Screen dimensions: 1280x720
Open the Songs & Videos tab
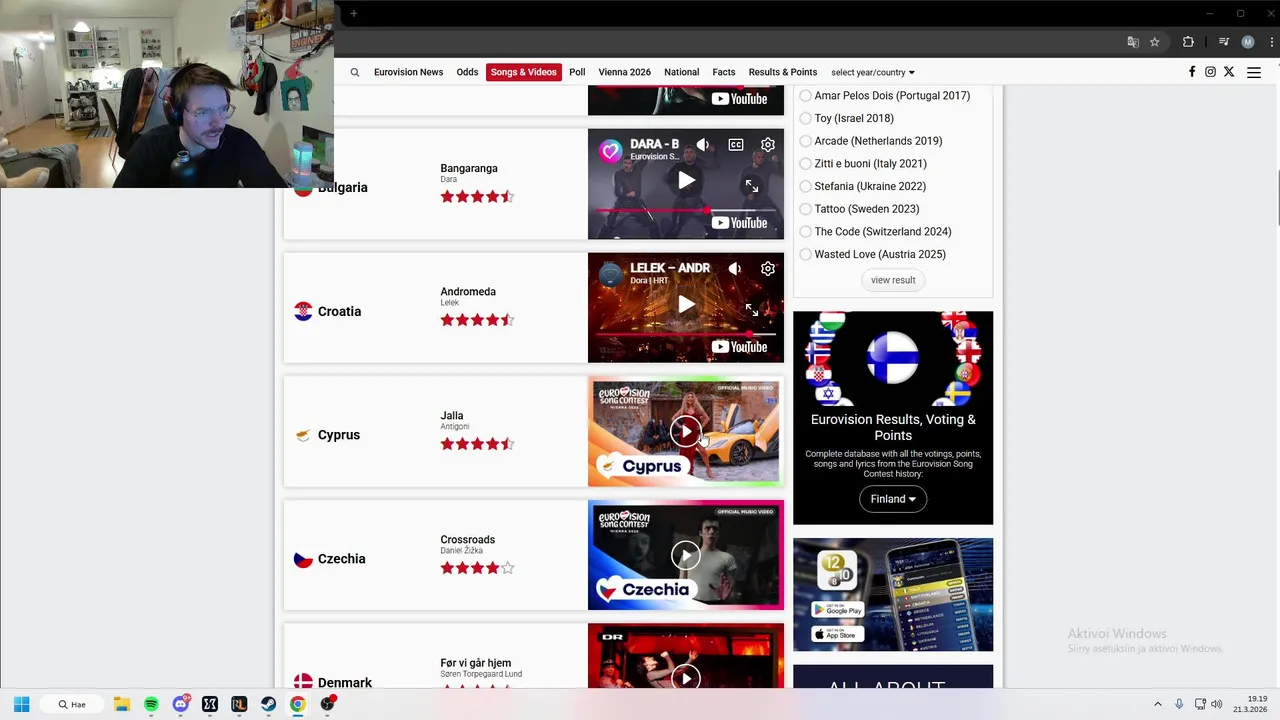pos(524,72)
